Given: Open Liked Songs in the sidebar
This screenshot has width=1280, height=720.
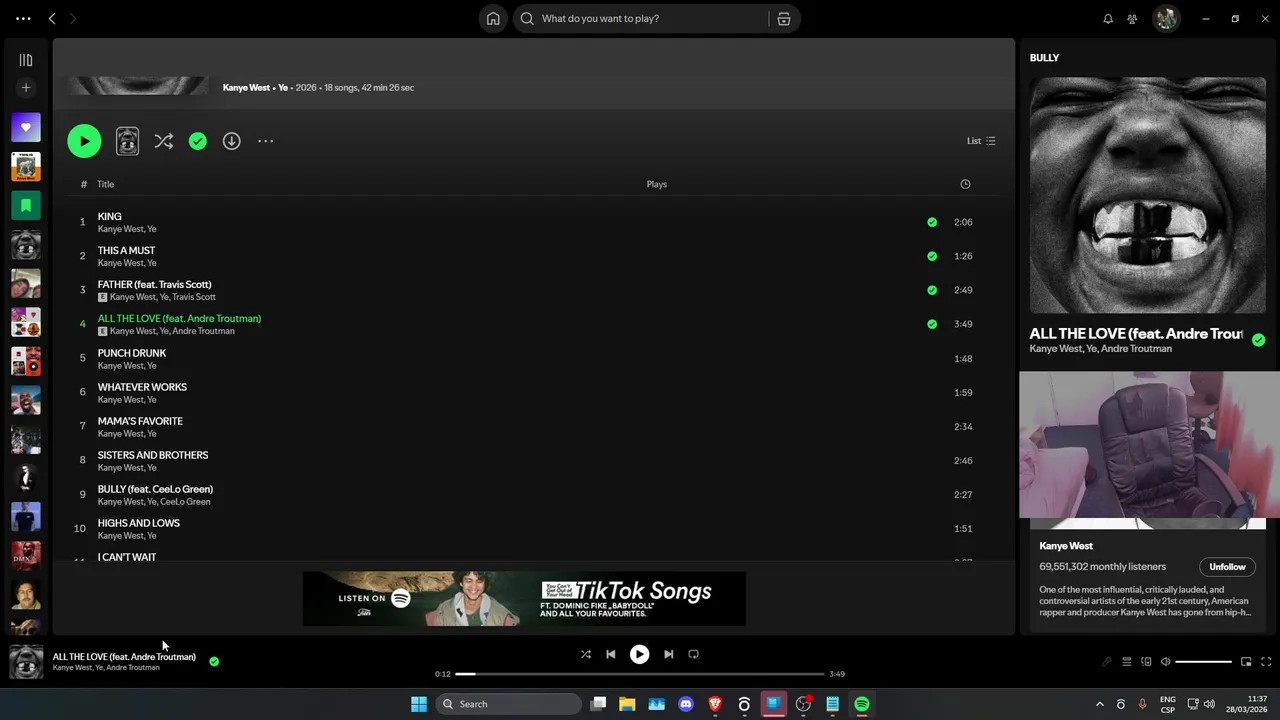Looking at the screenshot, I should 26,127.
